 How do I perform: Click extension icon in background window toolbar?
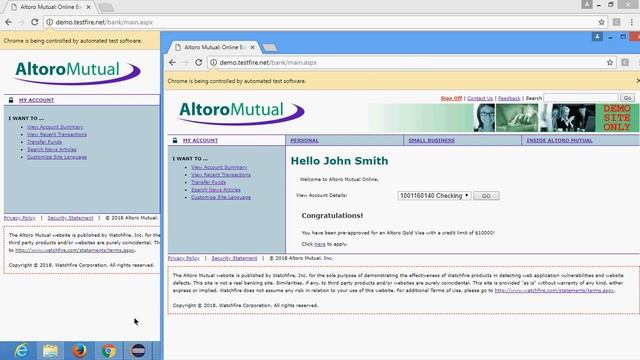click(x=617, y=22)
